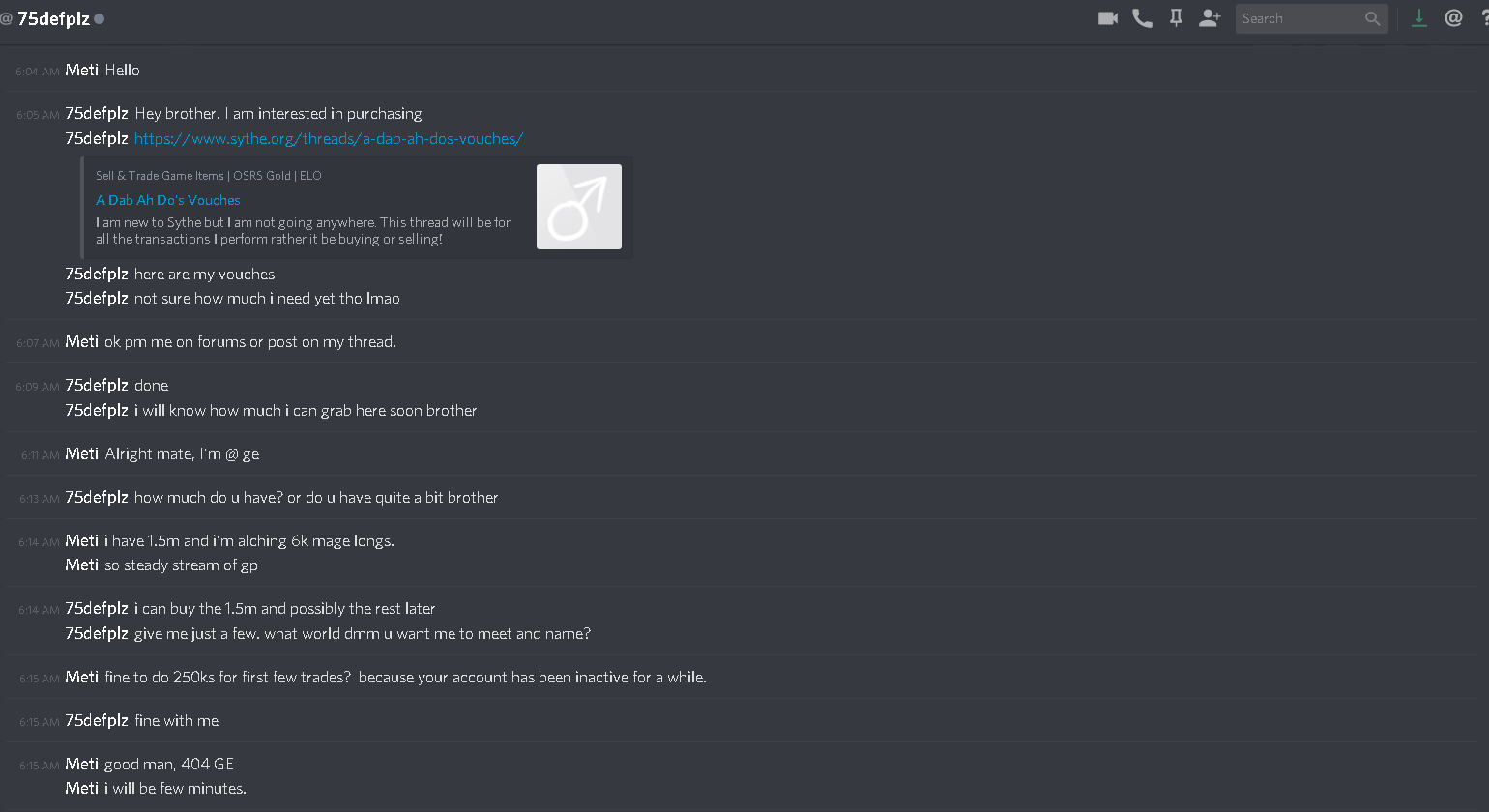Click the embed thumbnail image

coord(579,207)
